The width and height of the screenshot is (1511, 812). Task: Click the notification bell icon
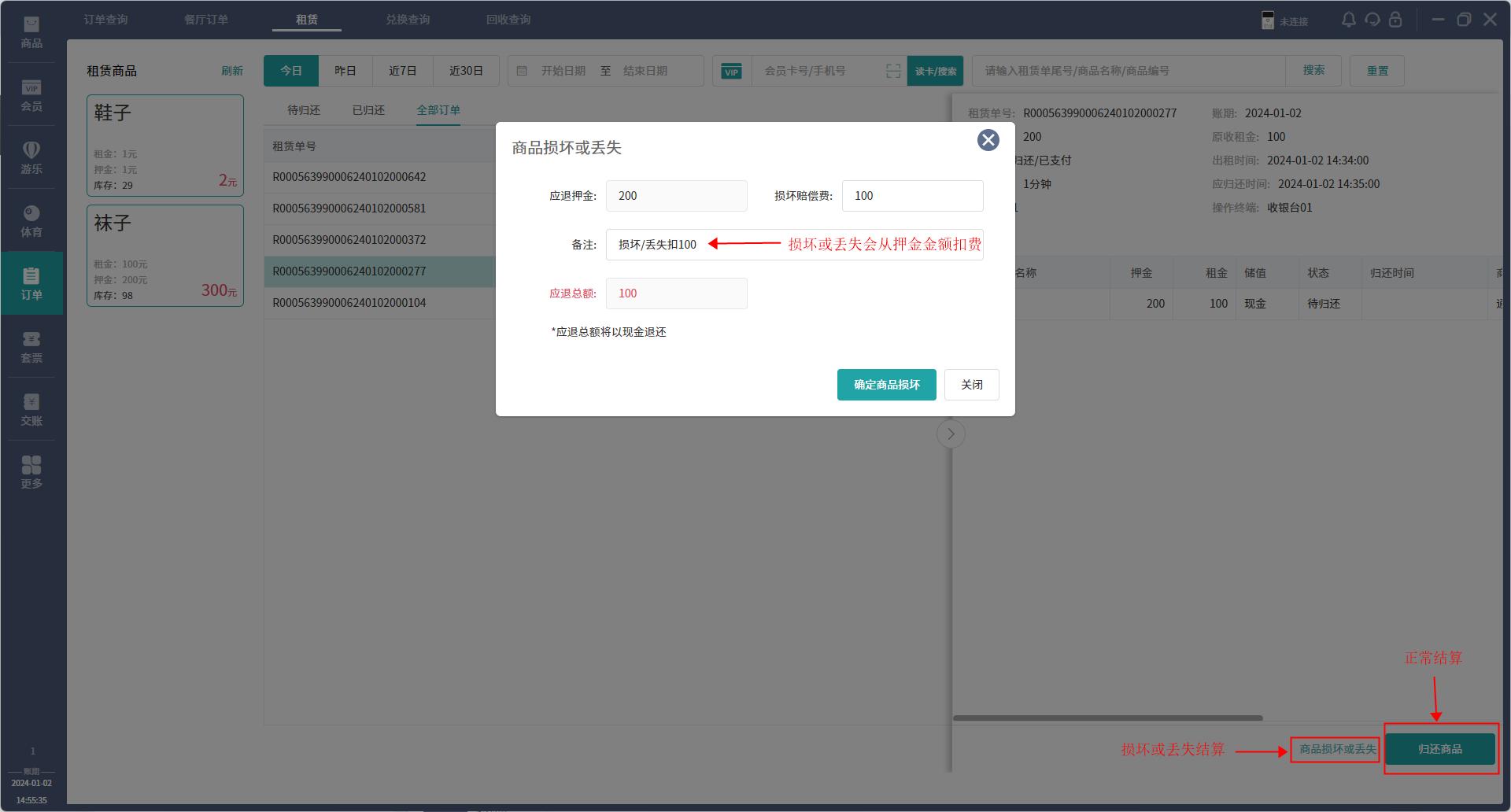coord(1349,20)
